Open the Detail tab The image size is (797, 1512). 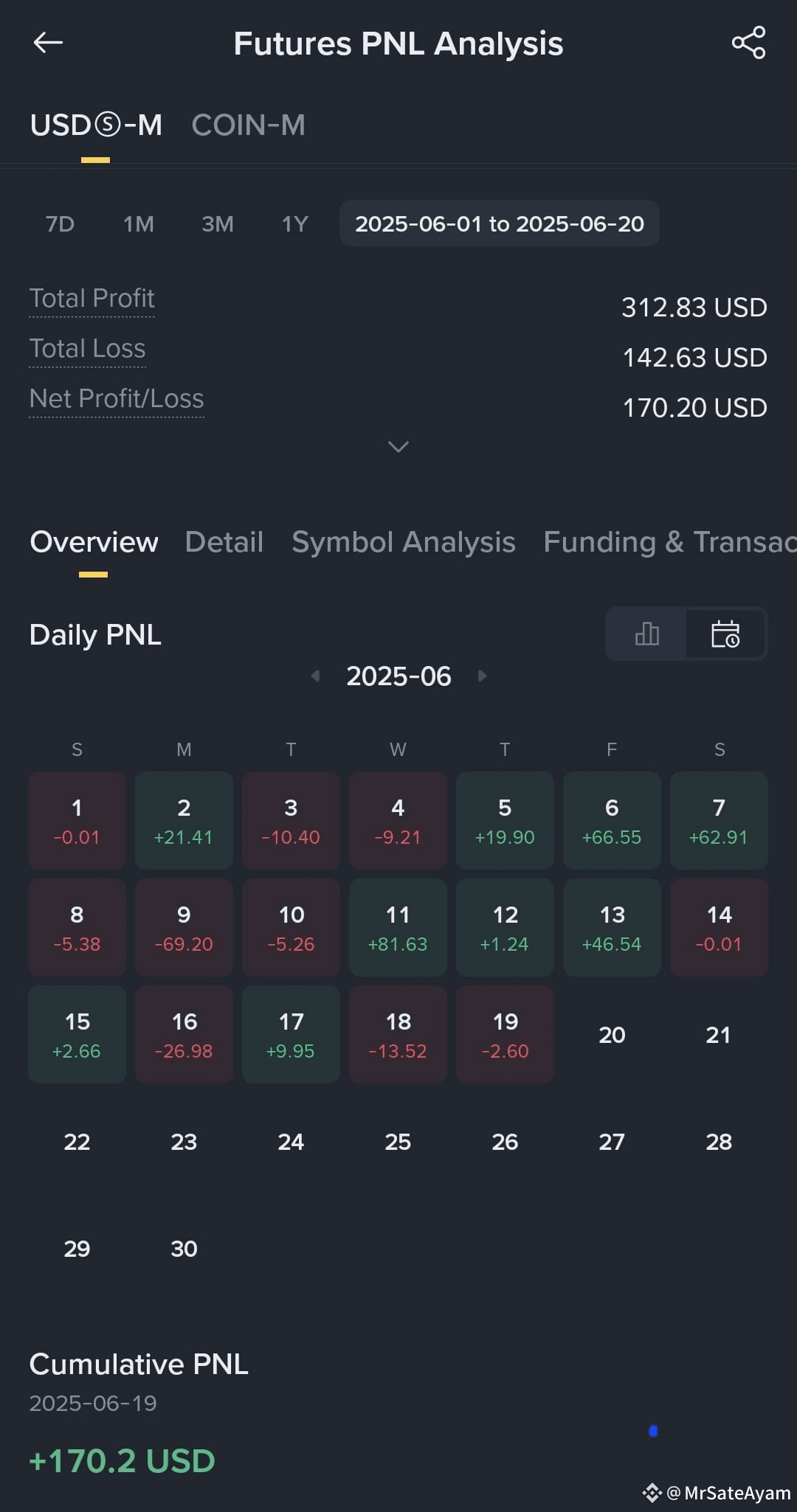click(224, 542)
